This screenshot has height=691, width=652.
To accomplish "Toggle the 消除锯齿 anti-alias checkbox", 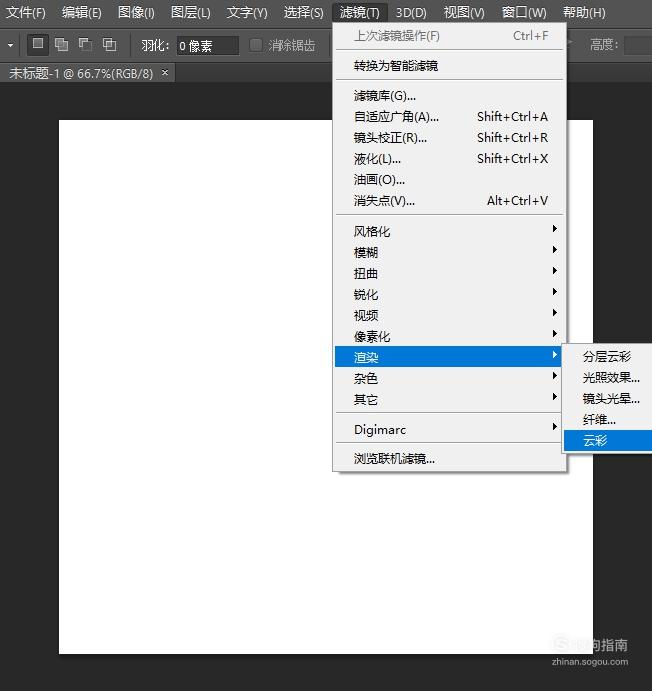I will pos(256,45).
